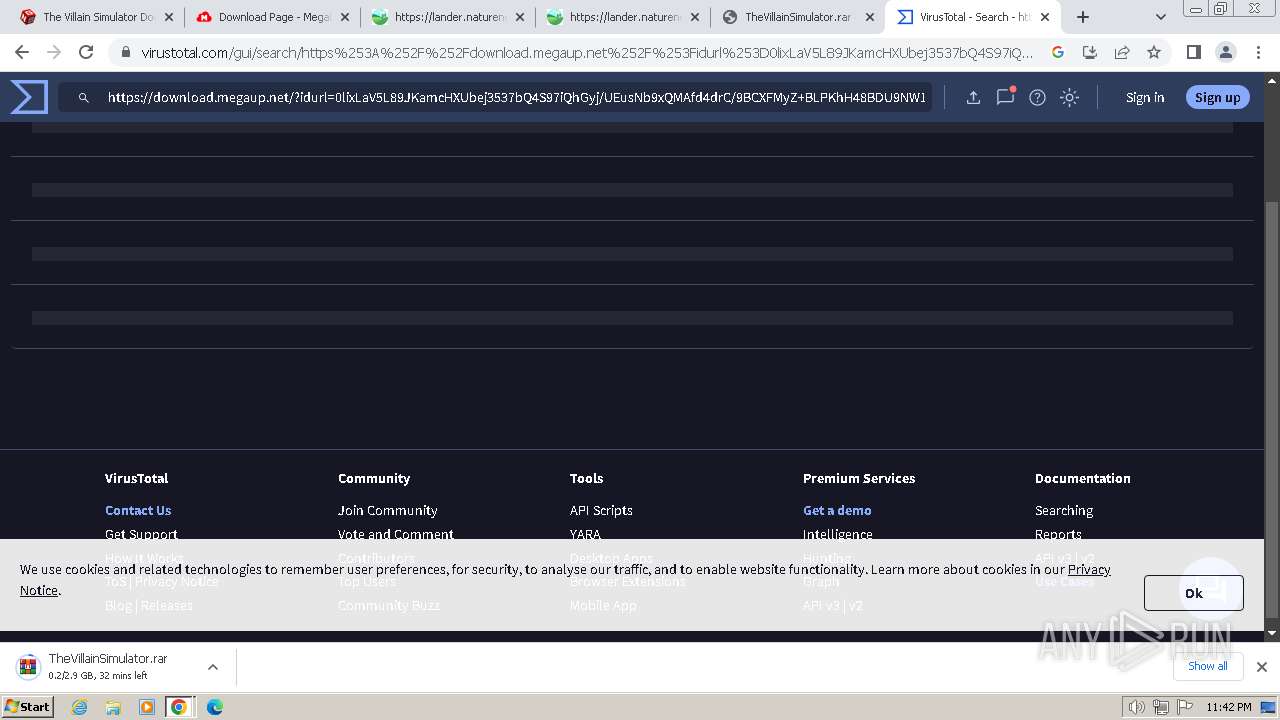Click the volume speaker tray icon

pos(1137,707)
